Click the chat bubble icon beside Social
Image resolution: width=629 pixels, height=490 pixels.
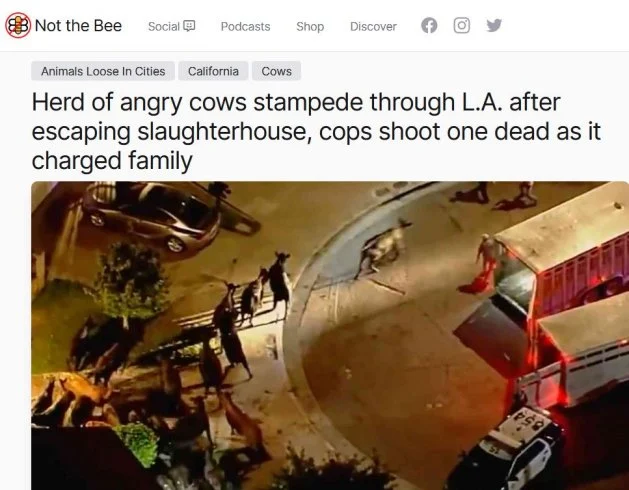[x=189, y=26]
